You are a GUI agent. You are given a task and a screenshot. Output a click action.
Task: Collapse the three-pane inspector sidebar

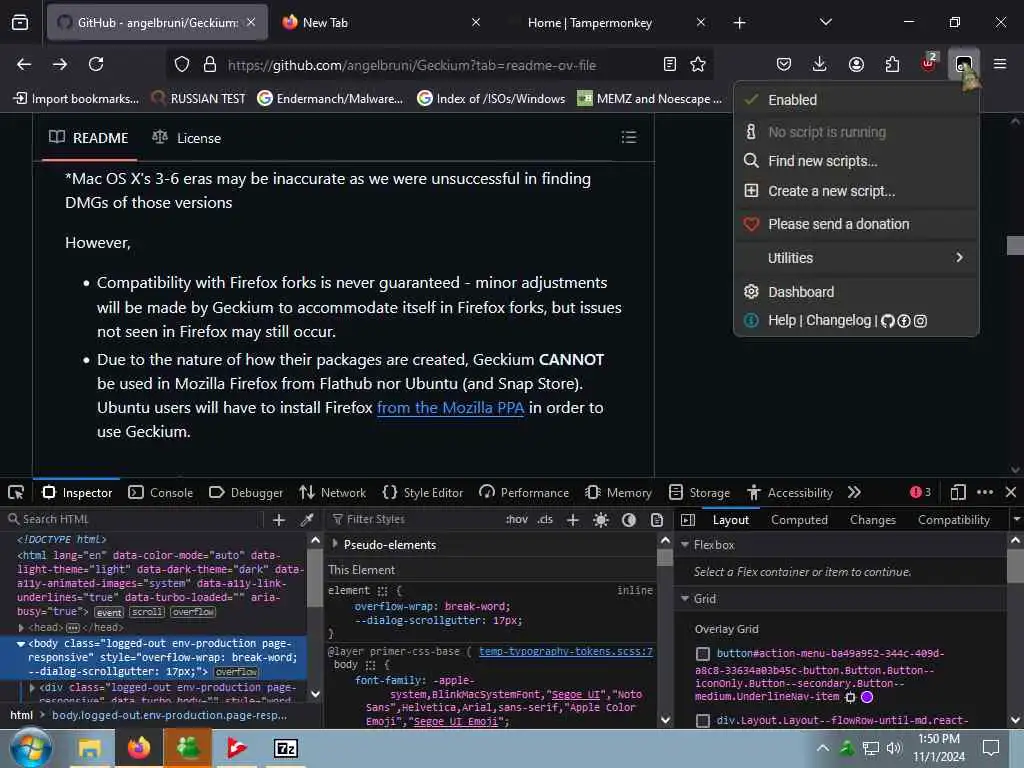click(x=688, y=520)
